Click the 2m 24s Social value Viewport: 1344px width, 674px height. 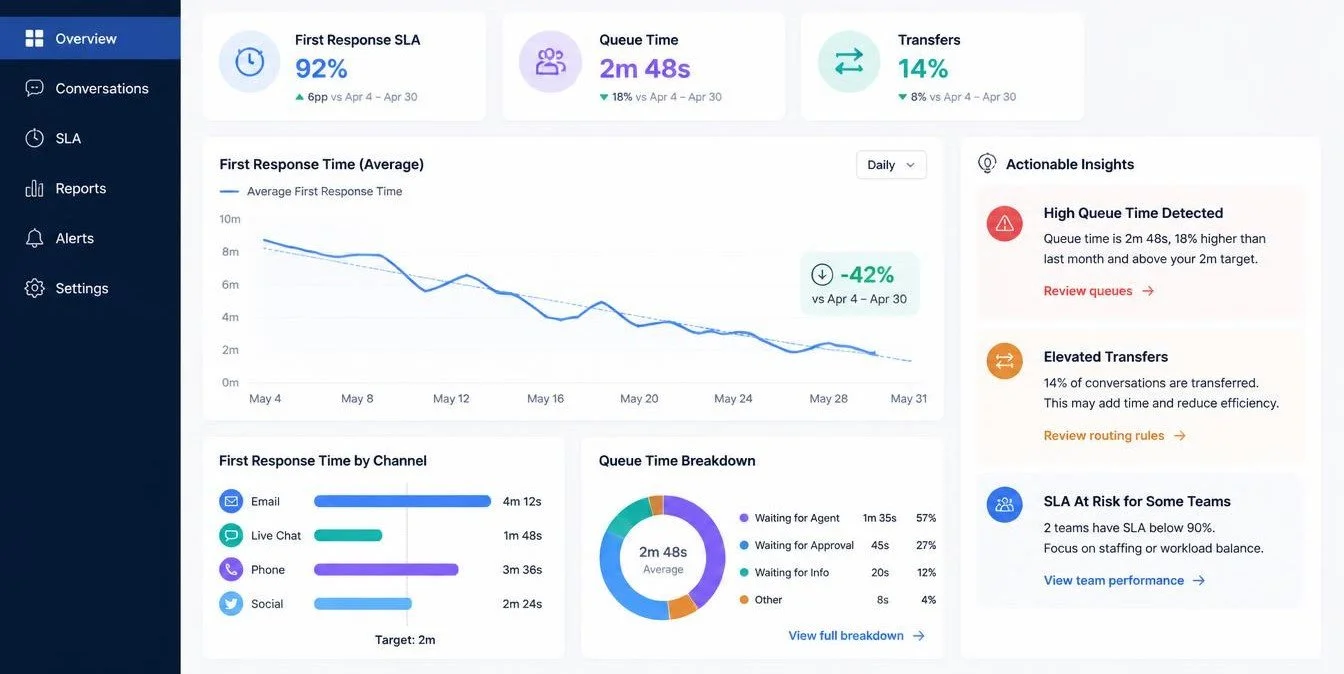coord(522,603)
